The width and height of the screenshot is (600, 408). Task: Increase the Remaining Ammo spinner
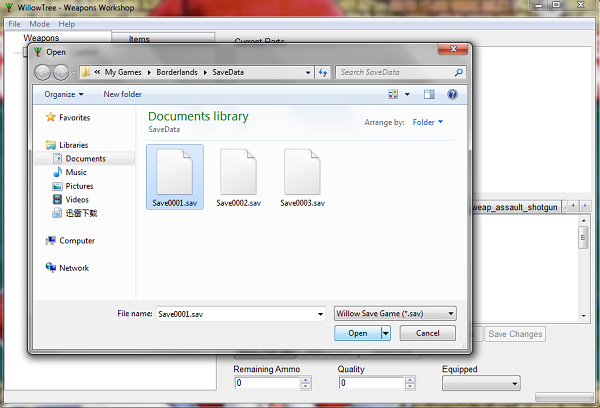pos(305,380)
